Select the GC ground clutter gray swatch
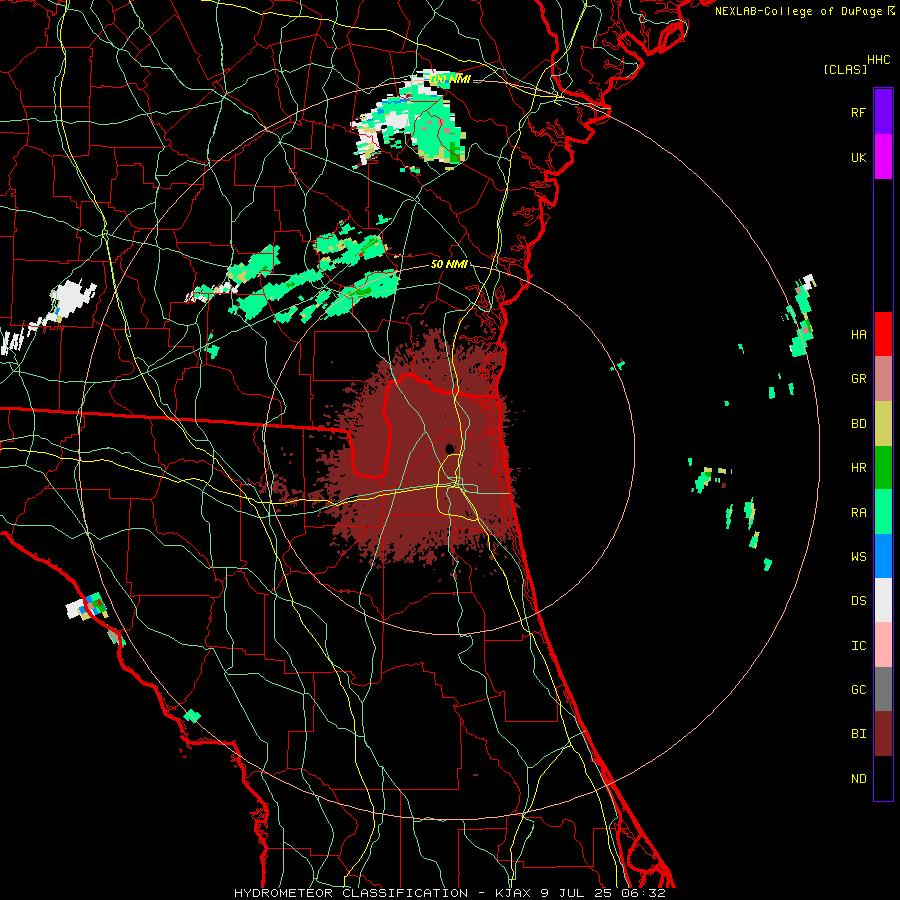This screenshot has height=900, width=900. pos(883,689)
